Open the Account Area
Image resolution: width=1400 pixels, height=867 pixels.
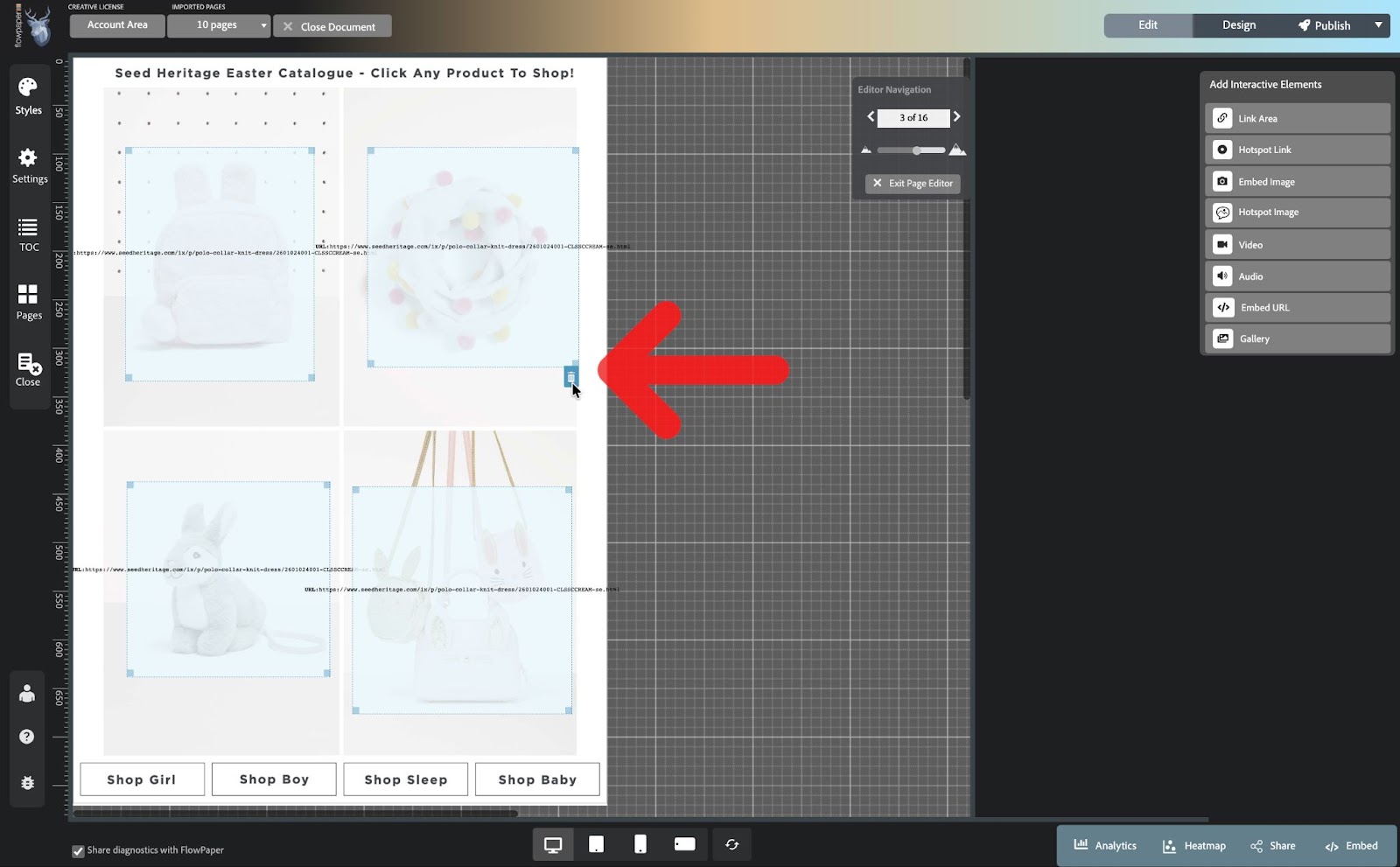click(115, 25)
